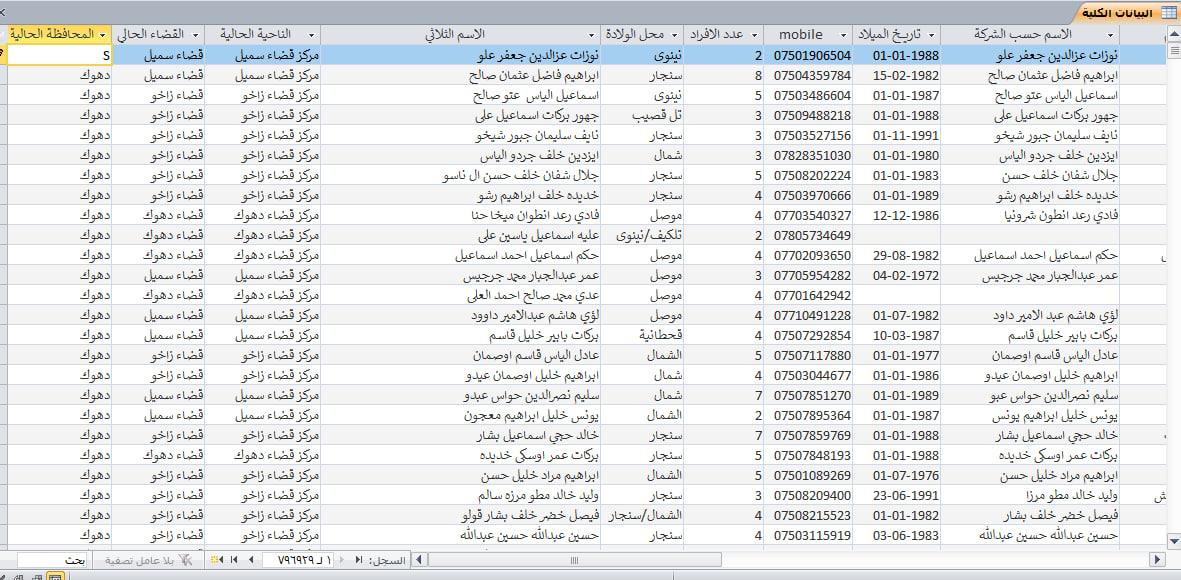
Task: Click the 'الاسم حسب الشركة' column header
Action: coord(1040,34)
